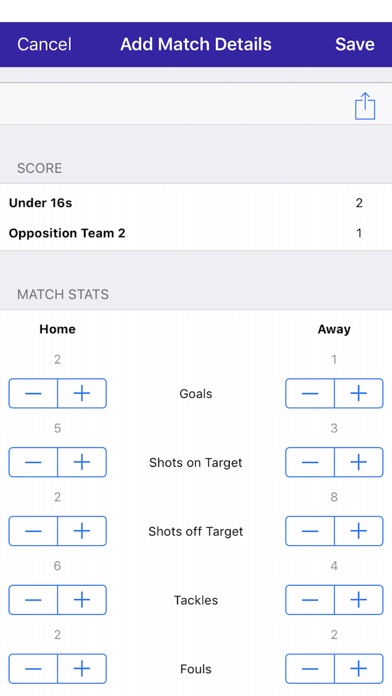This screenshot has width=392, height=696.
Task: Add a Home Shot on Target
Action: click(x=82, y=462)
